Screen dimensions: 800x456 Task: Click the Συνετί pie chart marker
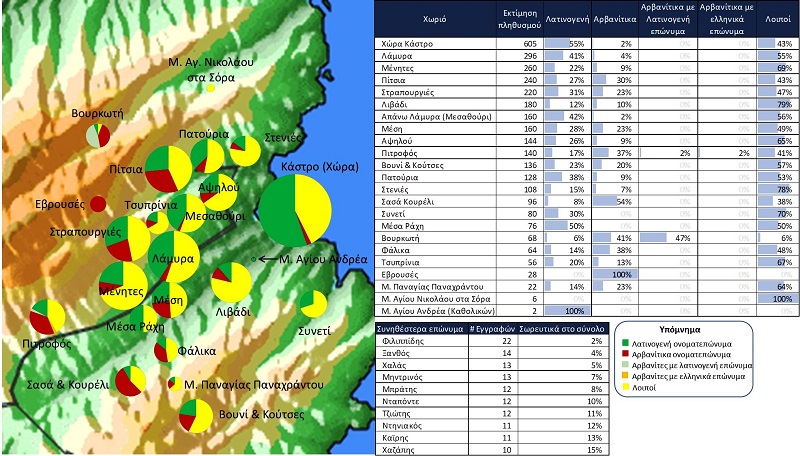313,304
